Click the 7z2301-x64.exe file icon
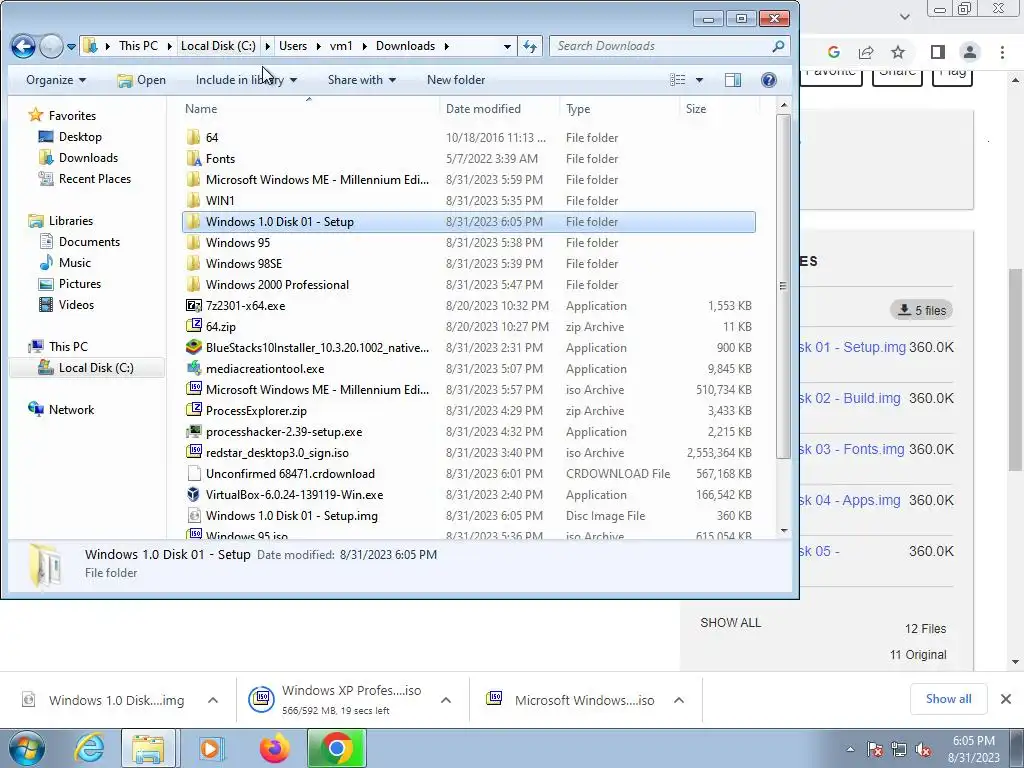Screen dimensions: 1024x768 coord(194,306)
